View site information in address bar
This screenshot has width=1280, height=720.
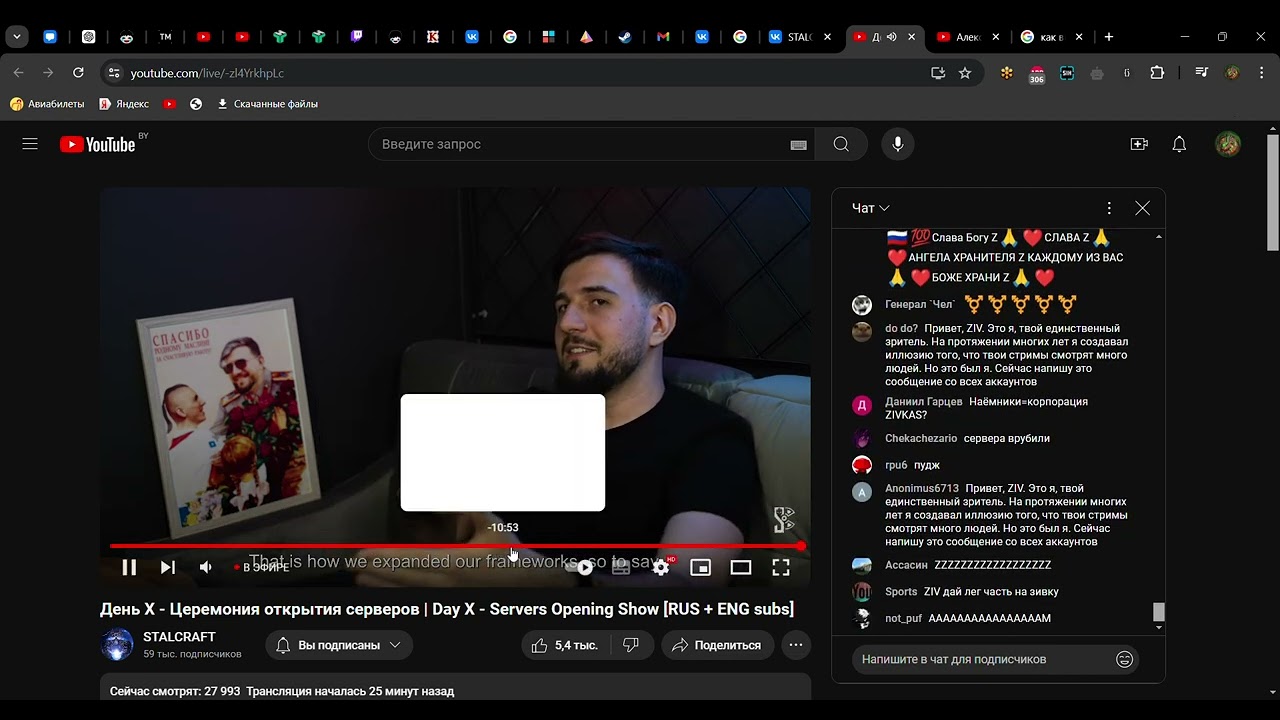click(114, 73)
